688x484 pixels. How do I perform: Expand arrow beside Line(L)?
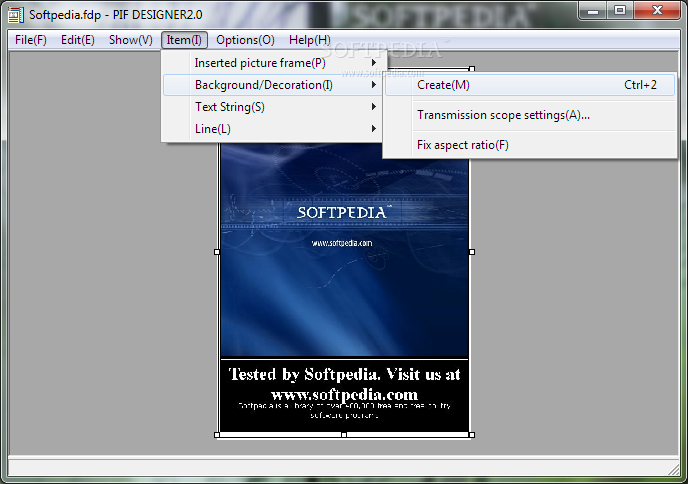374,129
